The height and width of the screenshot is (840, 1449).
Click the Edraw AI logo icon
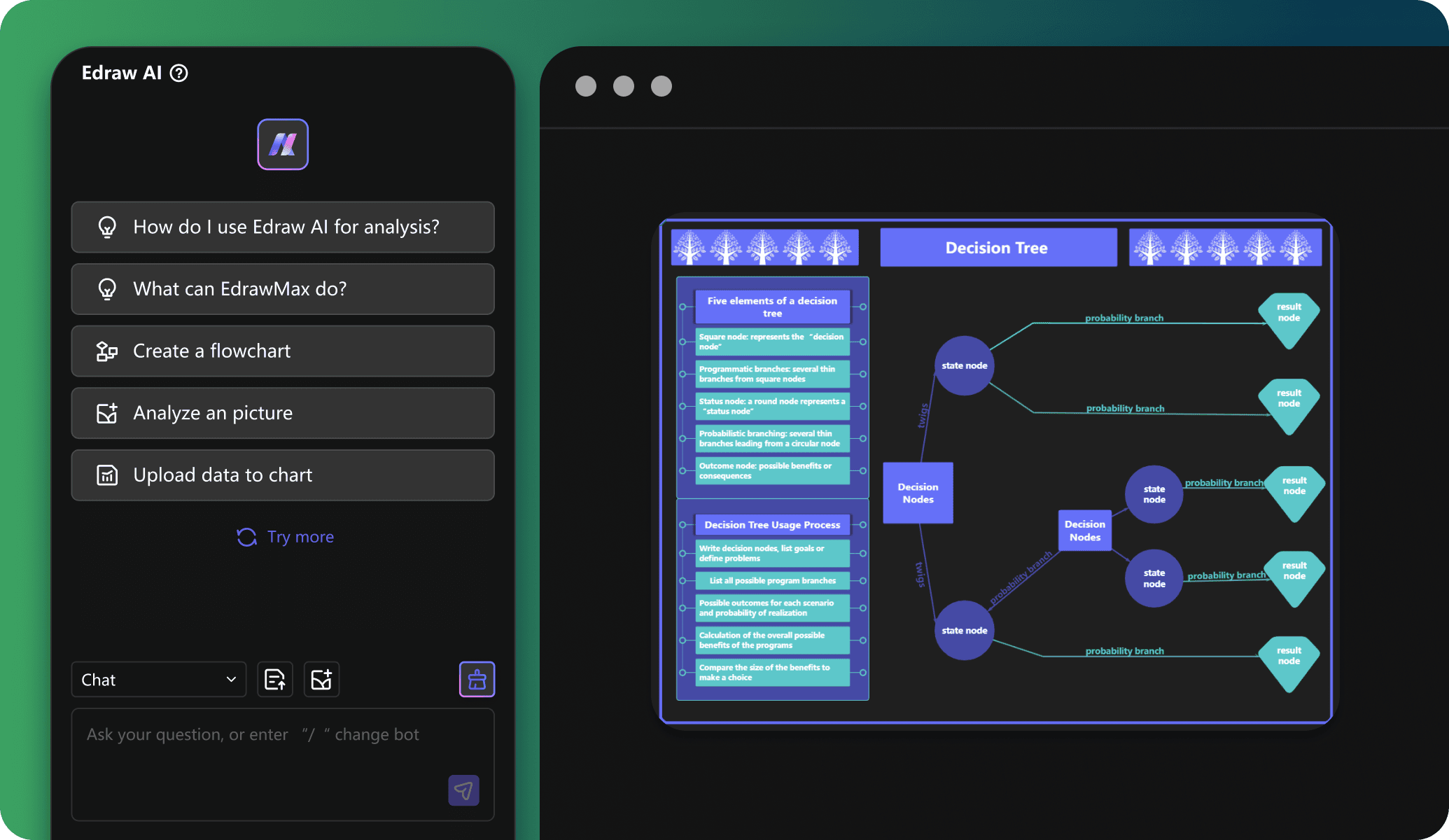coord(283,144)
